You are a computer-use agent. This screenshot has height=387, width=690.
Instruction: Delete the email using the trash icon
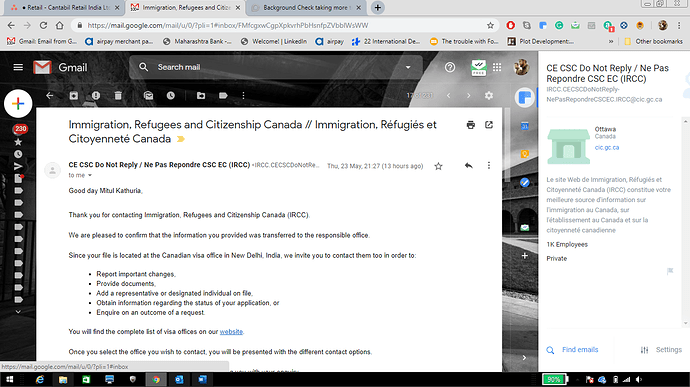pos(118,96)
